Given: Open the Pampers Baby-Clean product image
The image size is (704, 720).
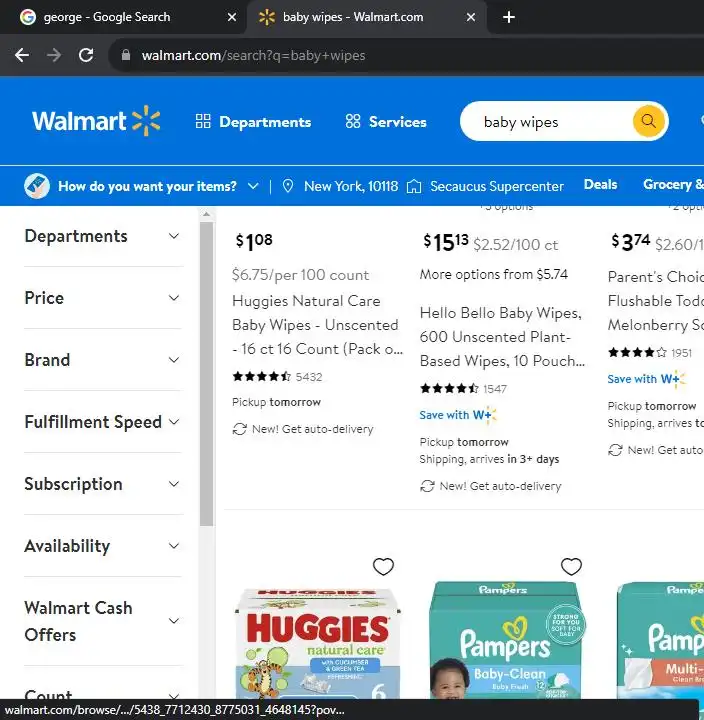Looking at the screenshot, I should point(506,640).
